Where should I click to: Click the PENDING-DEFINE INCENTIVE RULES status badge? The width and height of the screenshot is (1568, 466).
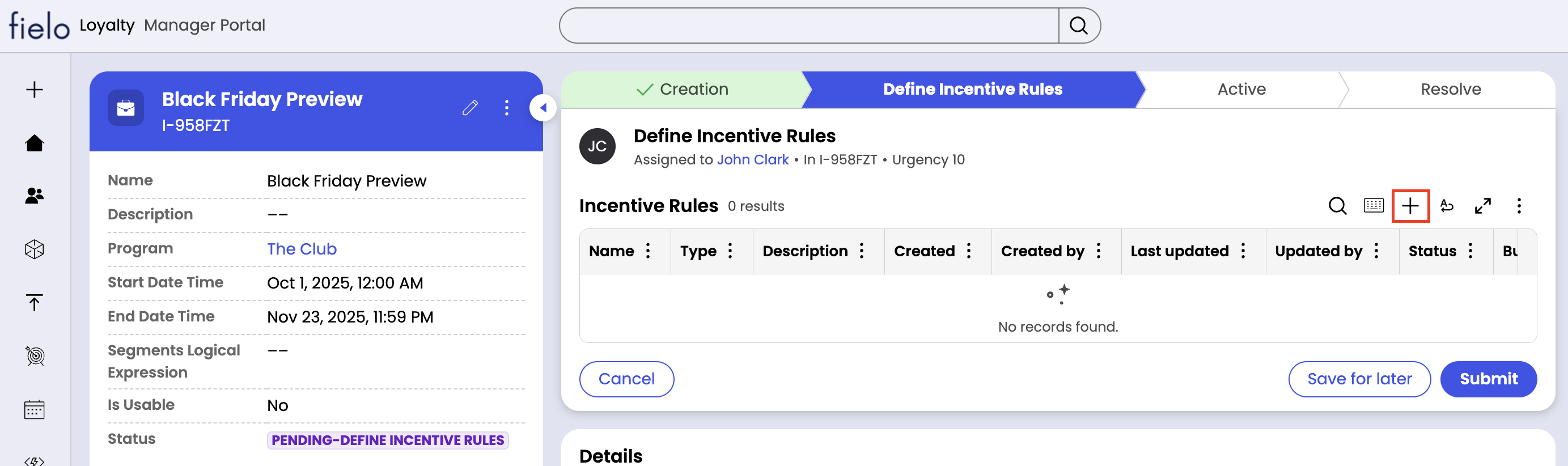(x=388, y=440)
